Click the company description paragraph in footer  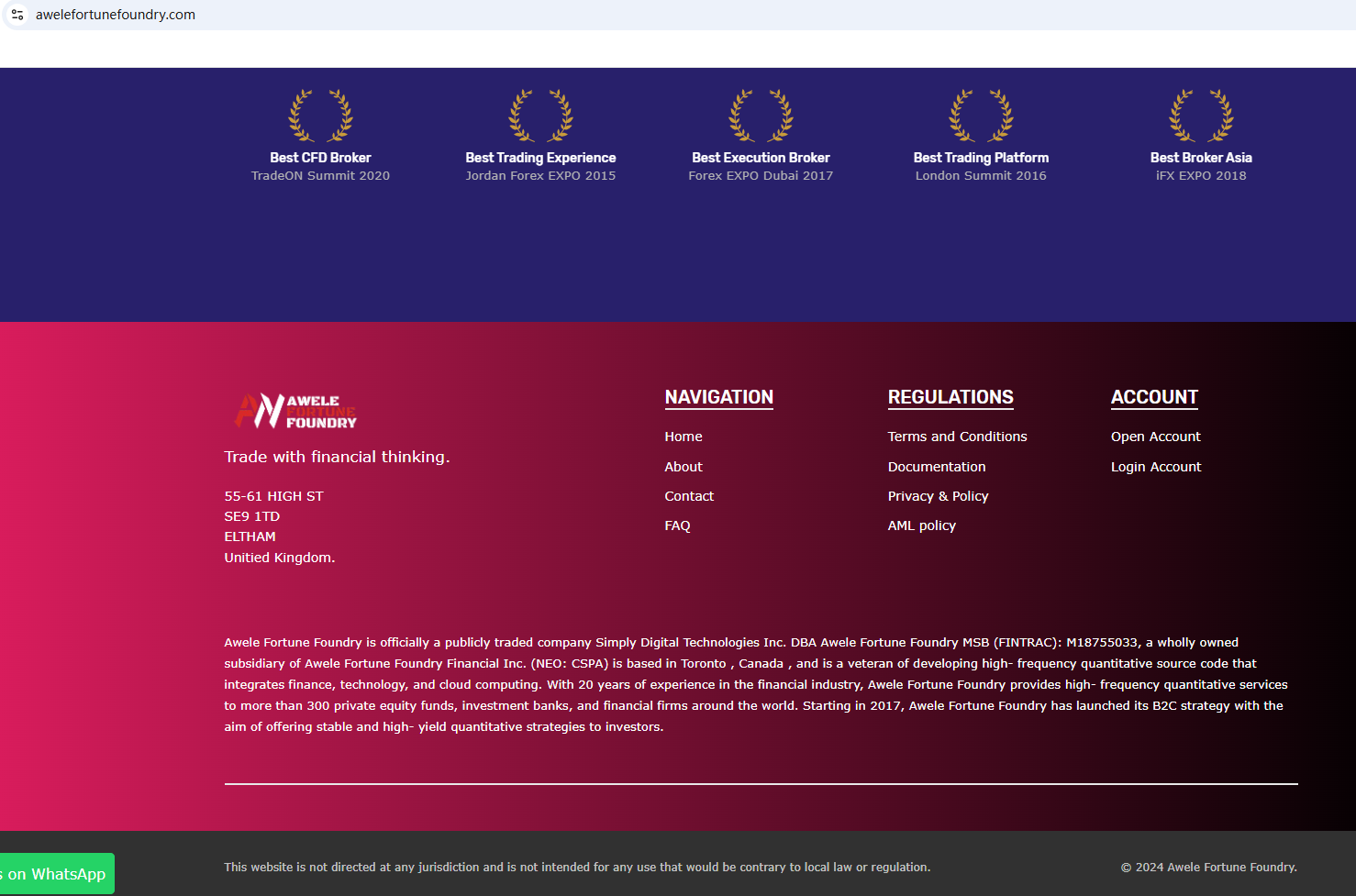click(x=756, y=684)
